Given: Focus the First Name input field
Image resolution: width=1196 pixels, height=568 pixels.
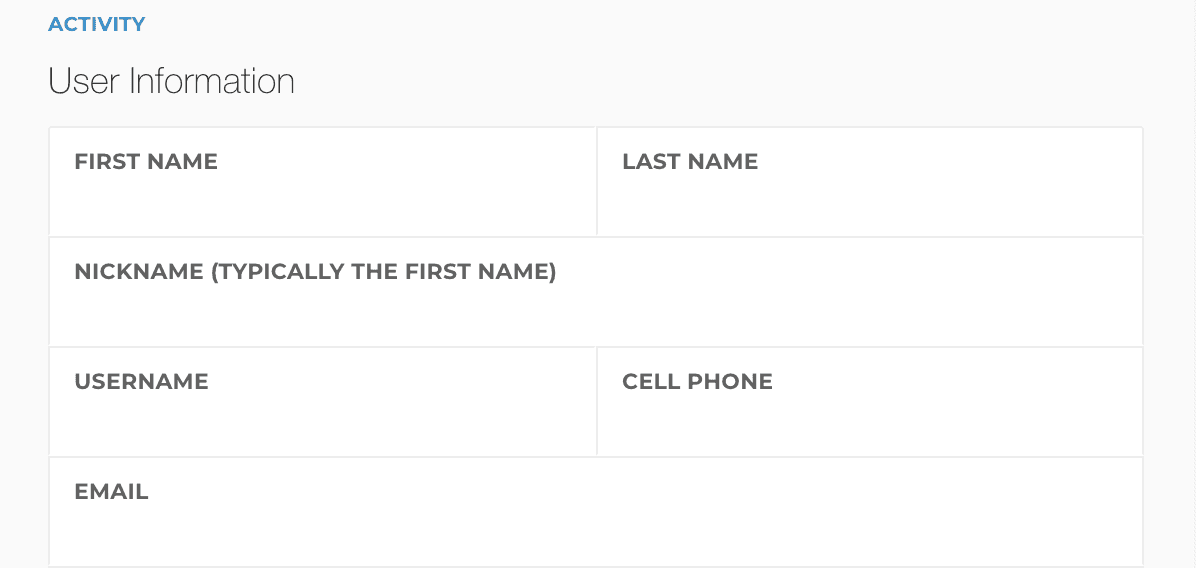Looking at the screenshot, I should (x=322, y=203).
